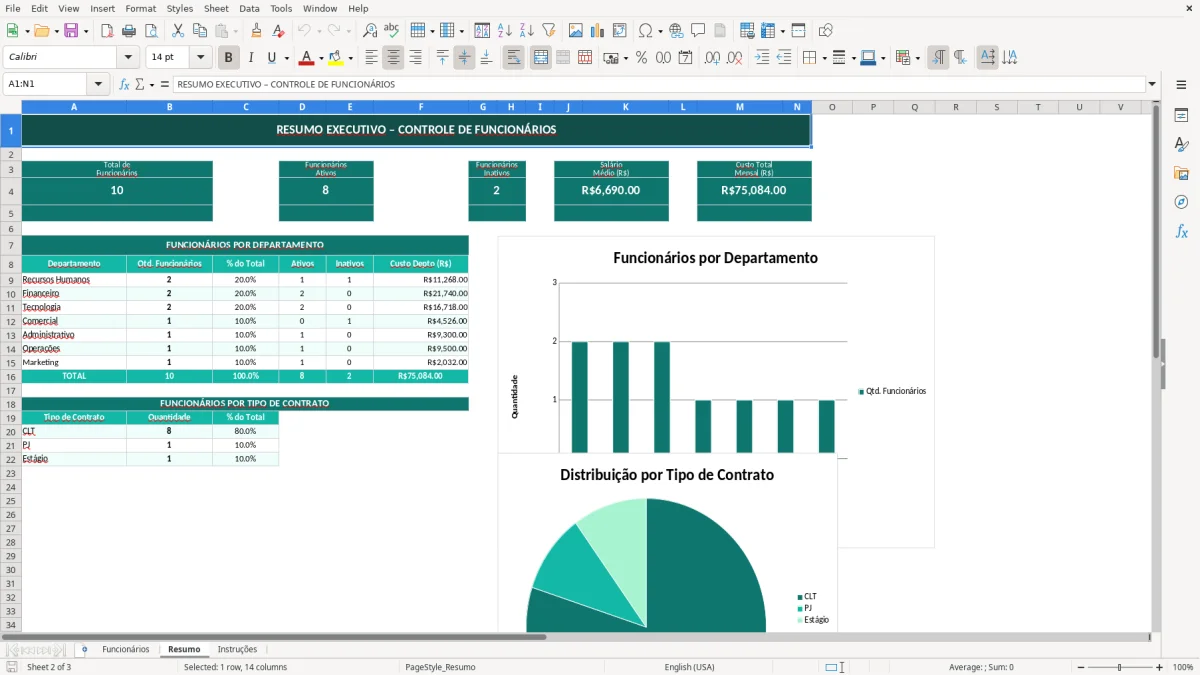Image resolution: width=1200 pixels, height=675 pixels.
Task: Click the formula input line
Action: tap(659, 84)
